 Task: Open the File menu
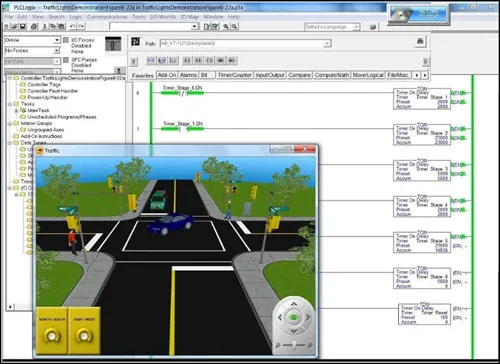point(8,17)
